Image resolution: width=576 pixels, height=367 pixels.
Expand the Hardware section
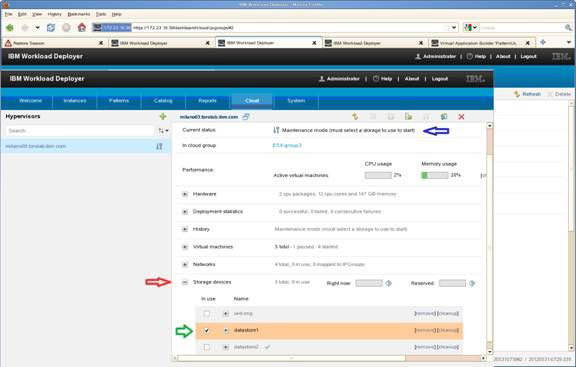(x=185, y=194)
